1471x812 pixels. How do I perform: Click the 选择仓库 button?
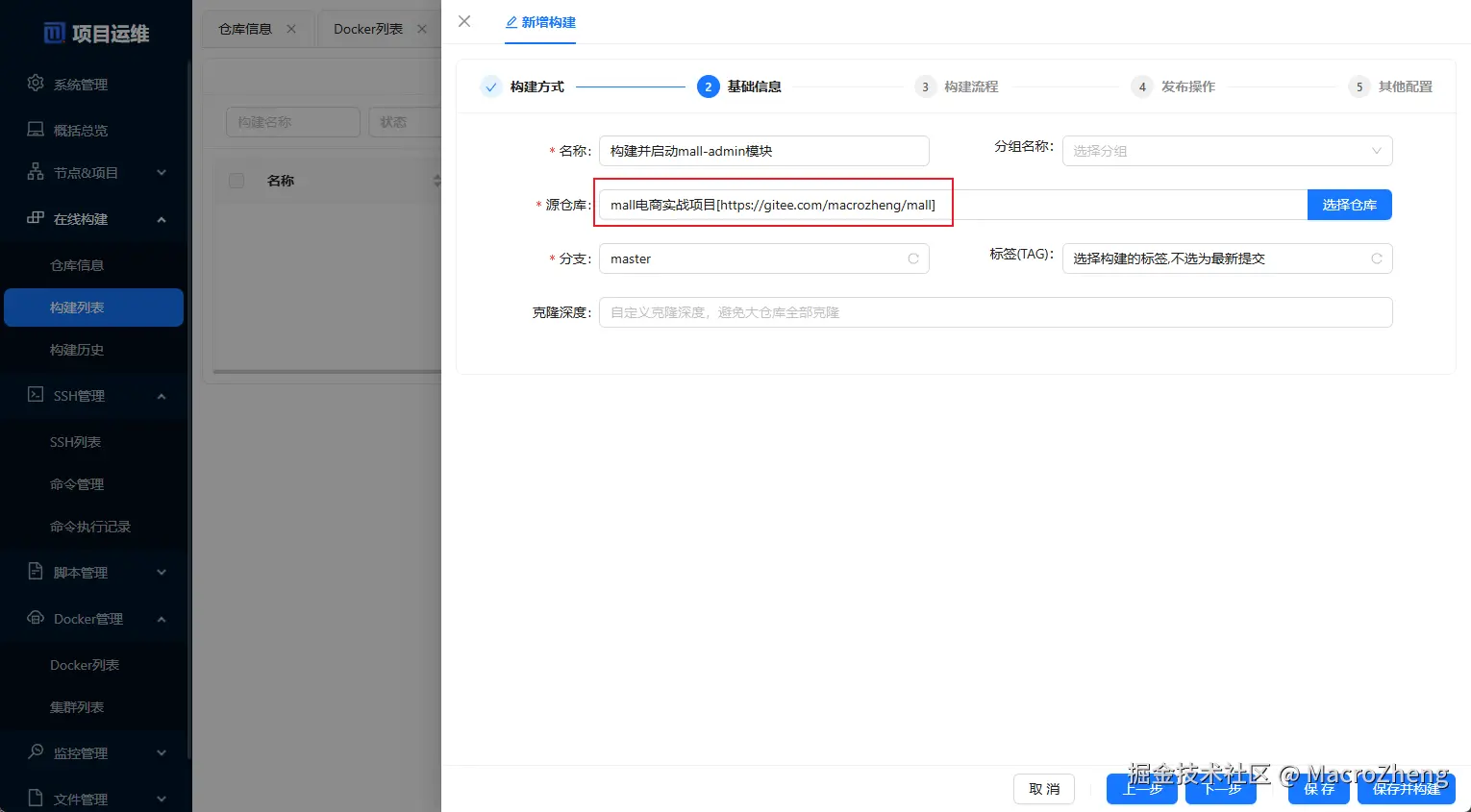(x=1350, y=205)
